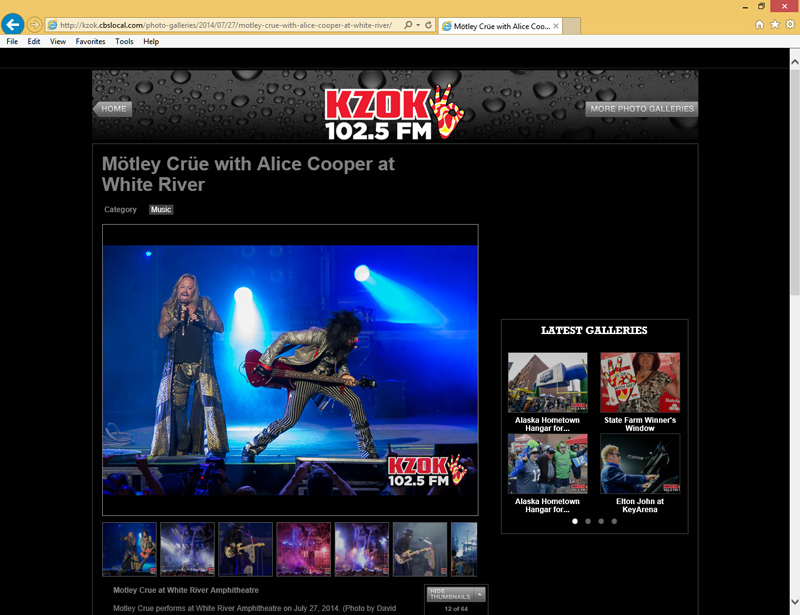Click Elton John at KeyArena caption link
The width and height of the screenshot is (800, 615).
coord(640,505)
